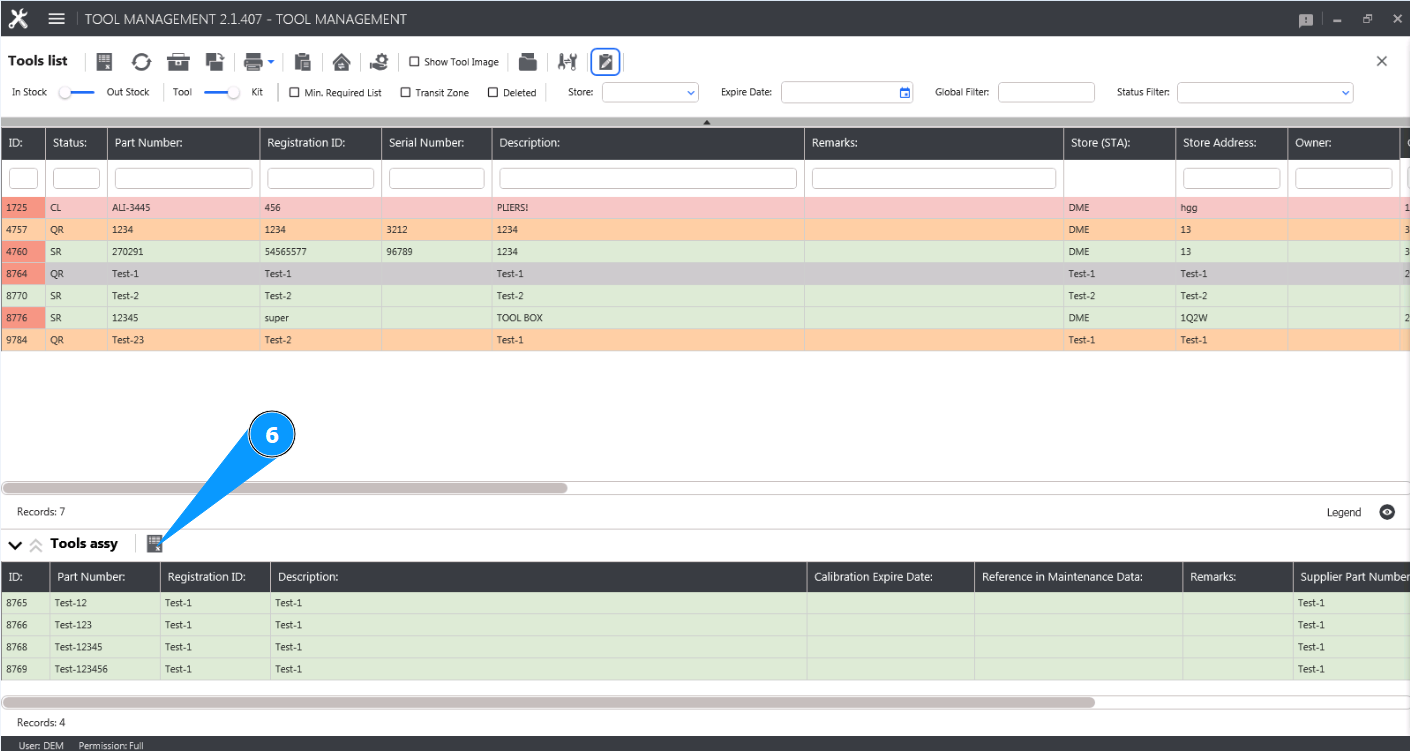Click the Tools assy horizontal scrollbar

[548, 702]
